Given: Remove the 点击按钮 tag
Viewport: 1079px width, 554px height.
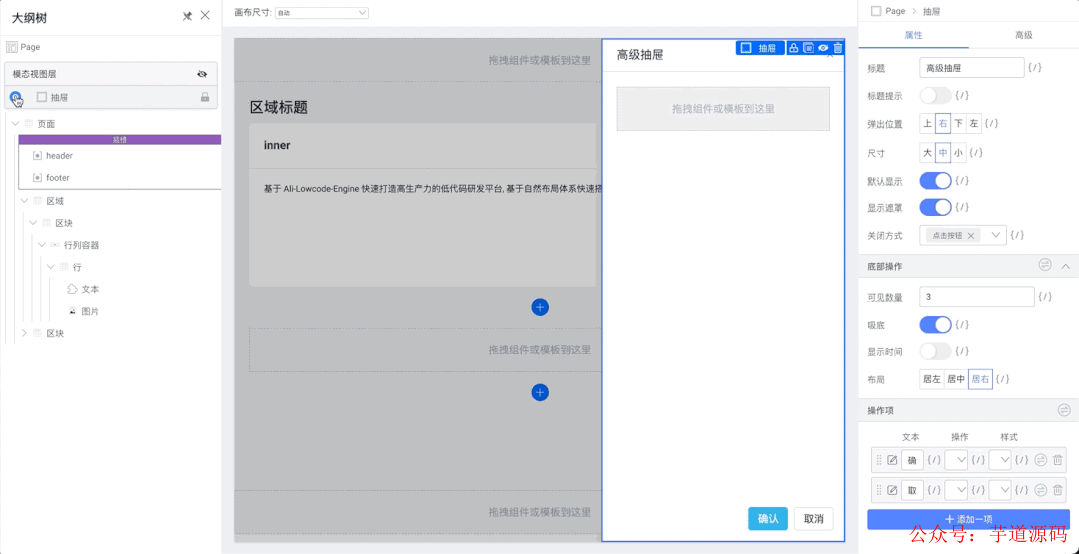Looking at the screenshot, I should (x=970, y=235).
